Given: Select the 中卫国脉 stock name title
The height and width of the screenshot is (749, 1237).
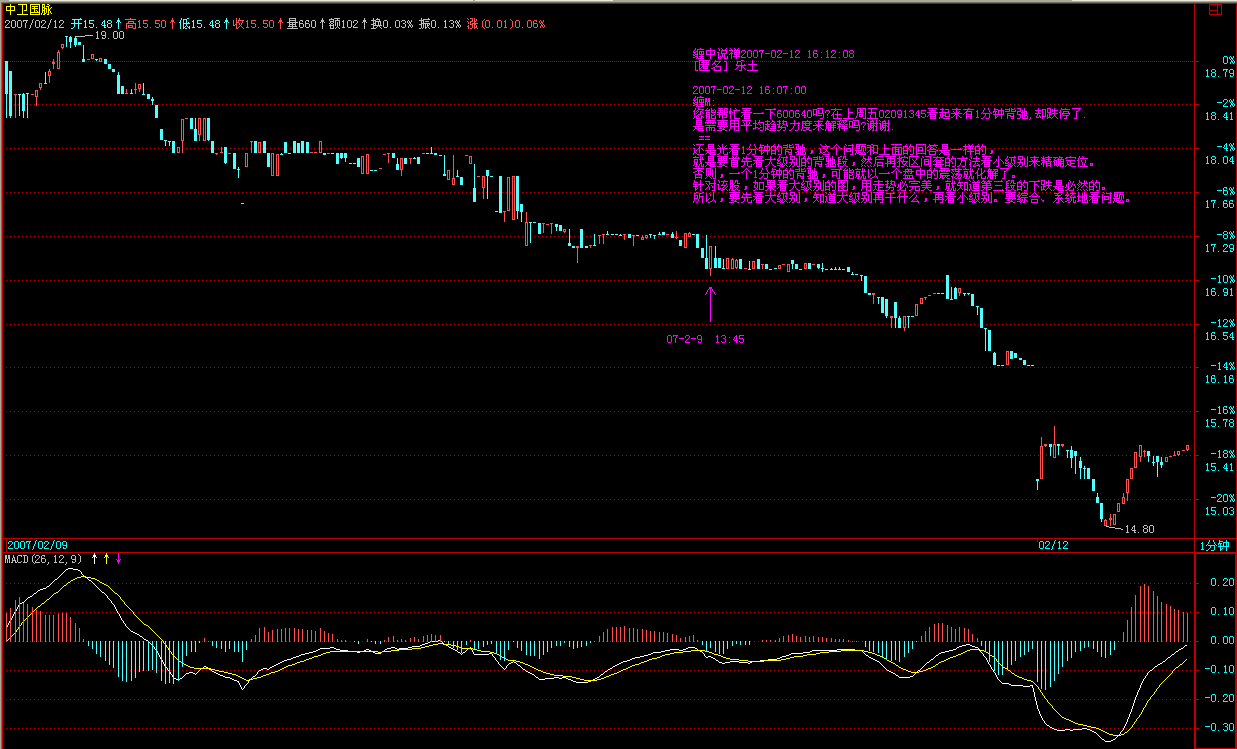Looking at the screenshot, I should click(28, 8).
